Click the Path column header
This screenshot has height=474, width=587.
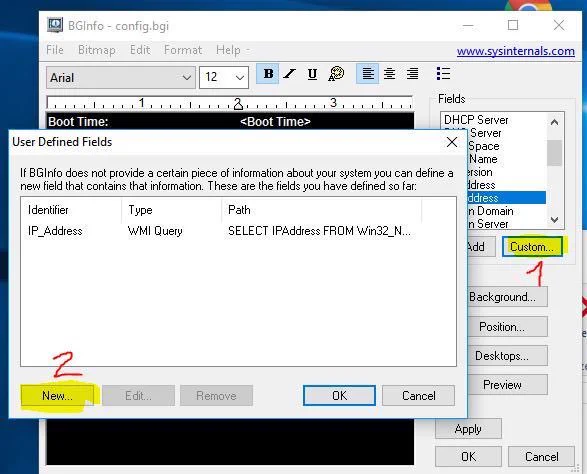(x=322, y=210)
